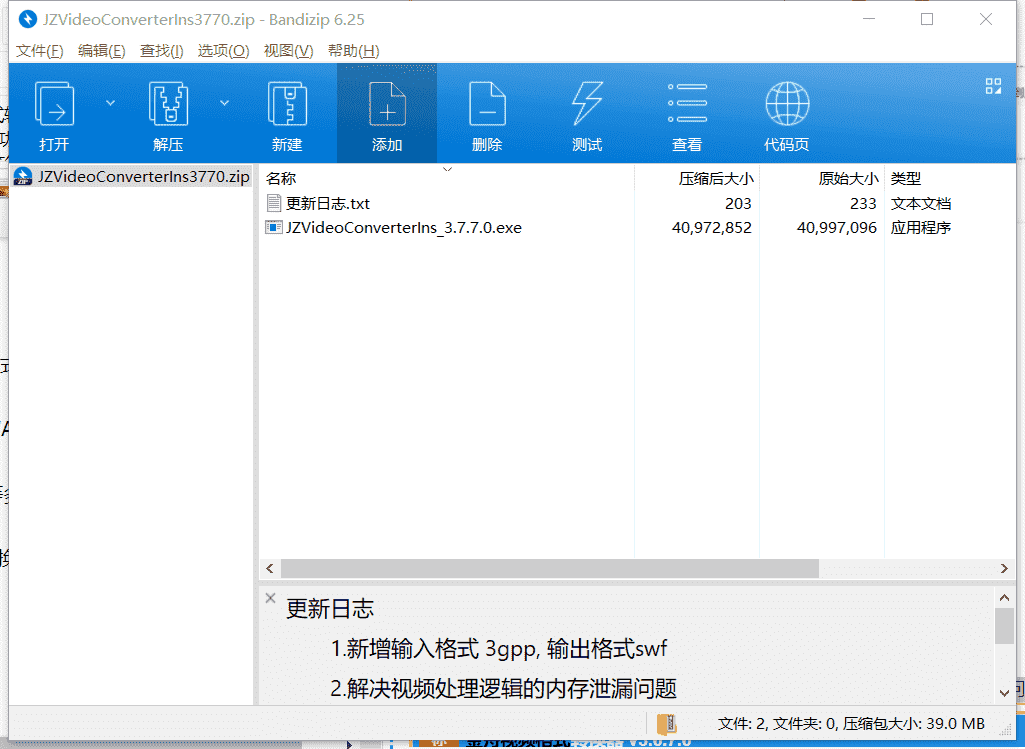This screenshot has height=749, width=1025.
Task: Expand the dropdown arrow next to 解压
Action: pyautogui.click(x=224, y=103)
